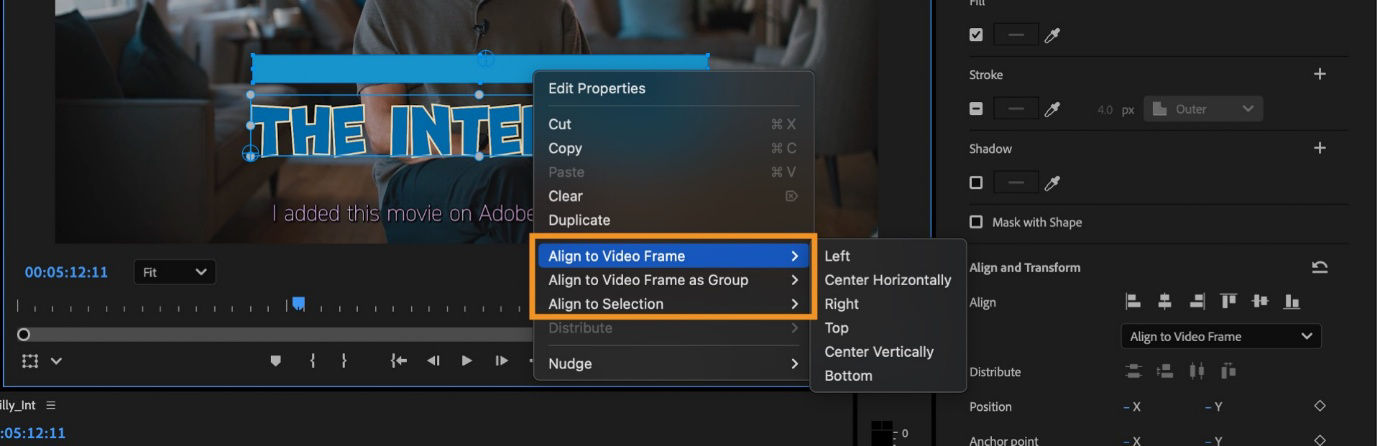This screenshot has width=1380, height=446.
Task: Click the Align Top icon
Action: tap(1229, 301)
